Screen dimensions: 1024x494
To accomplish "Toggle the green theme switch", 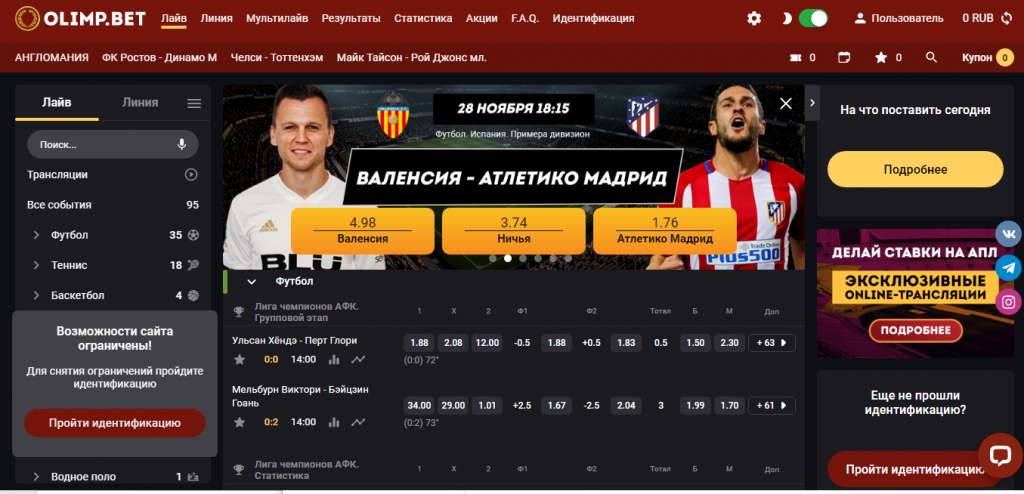I will coord(813,18).
